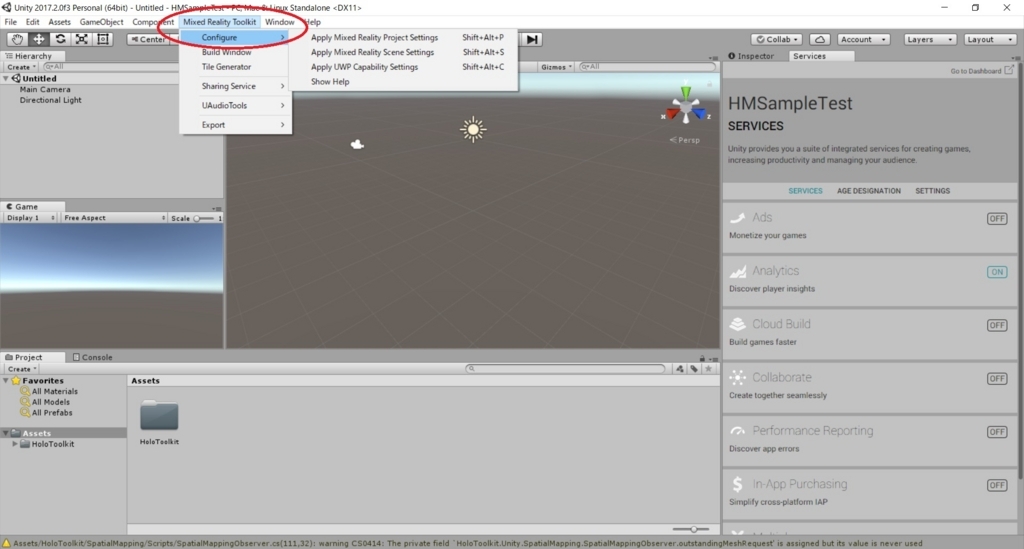Collapse the Untitled scene in the Hierarchy

pyautogui.click(x=6, y=78)
